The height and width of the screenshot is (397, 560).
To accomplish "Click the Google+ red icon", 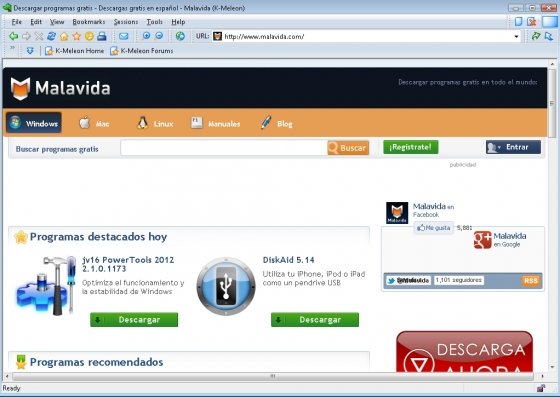I will click(x=482, y=240).
